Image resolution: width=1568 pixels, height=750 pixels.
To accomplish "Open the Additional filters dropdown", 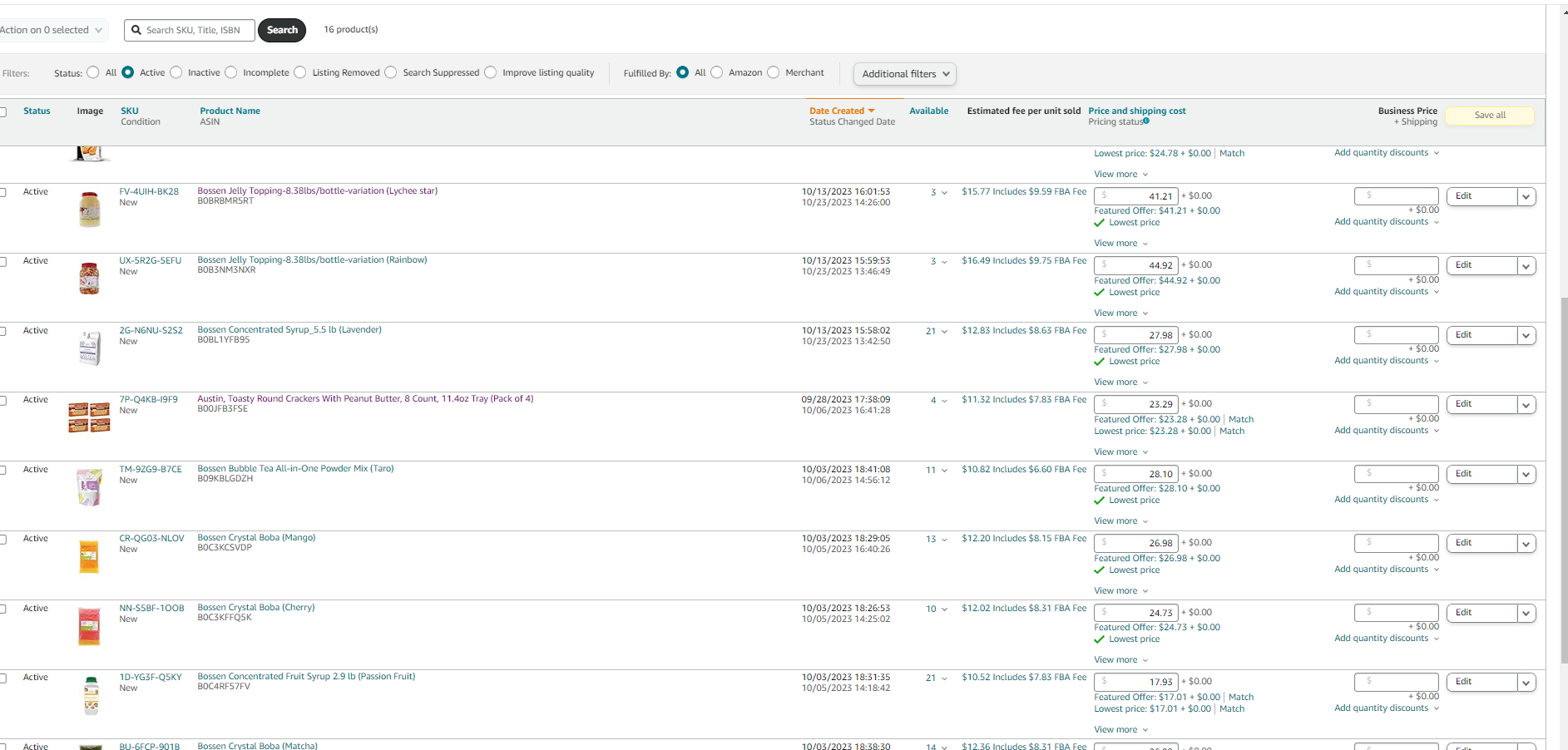I will pos(905,74).
